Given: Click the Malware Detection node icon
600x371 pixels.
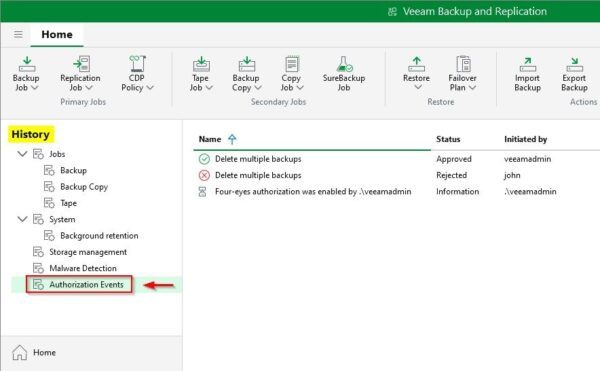Looking at the screenshot, I should point(38,268).
